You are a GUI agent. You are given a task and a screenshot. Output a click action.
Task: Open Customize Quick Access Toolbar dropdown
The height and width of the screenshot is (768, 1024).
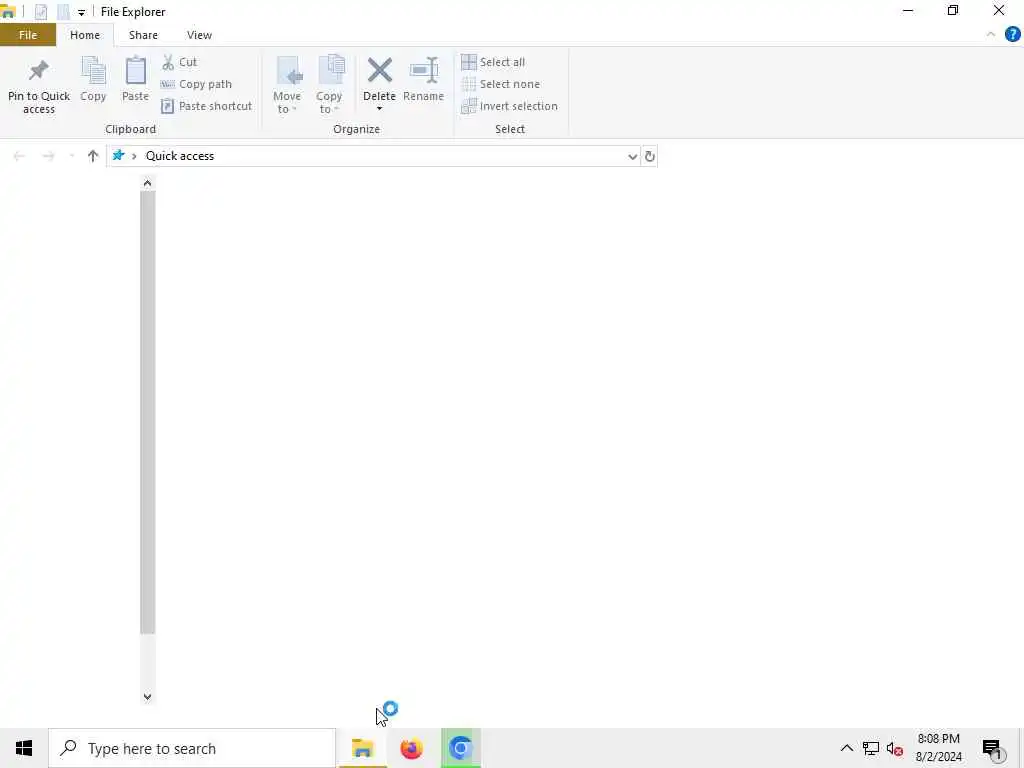click(x=81, y=12)
